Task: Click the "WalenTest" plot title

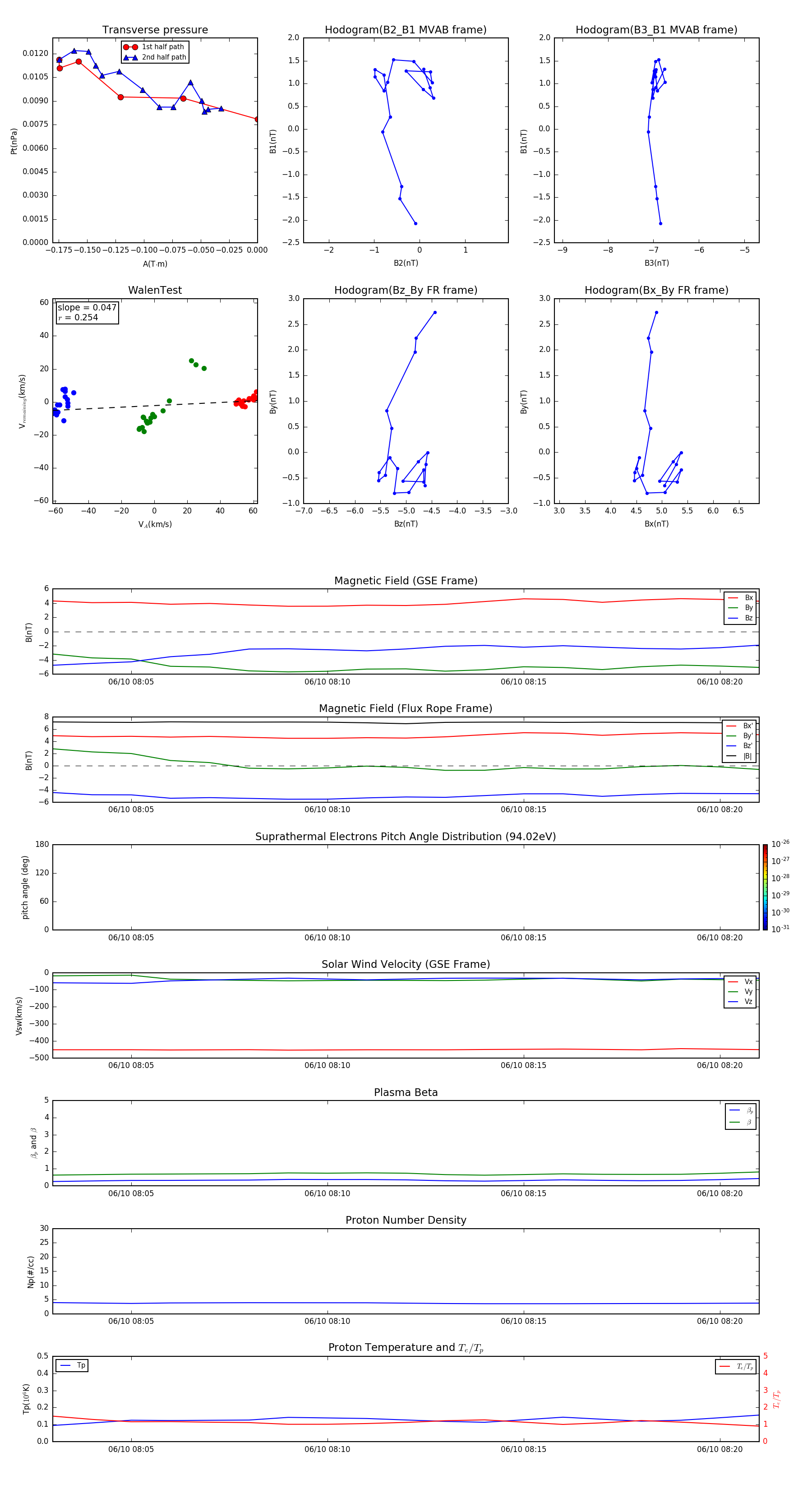Action: pyautogui.click(x=155, y=290)
